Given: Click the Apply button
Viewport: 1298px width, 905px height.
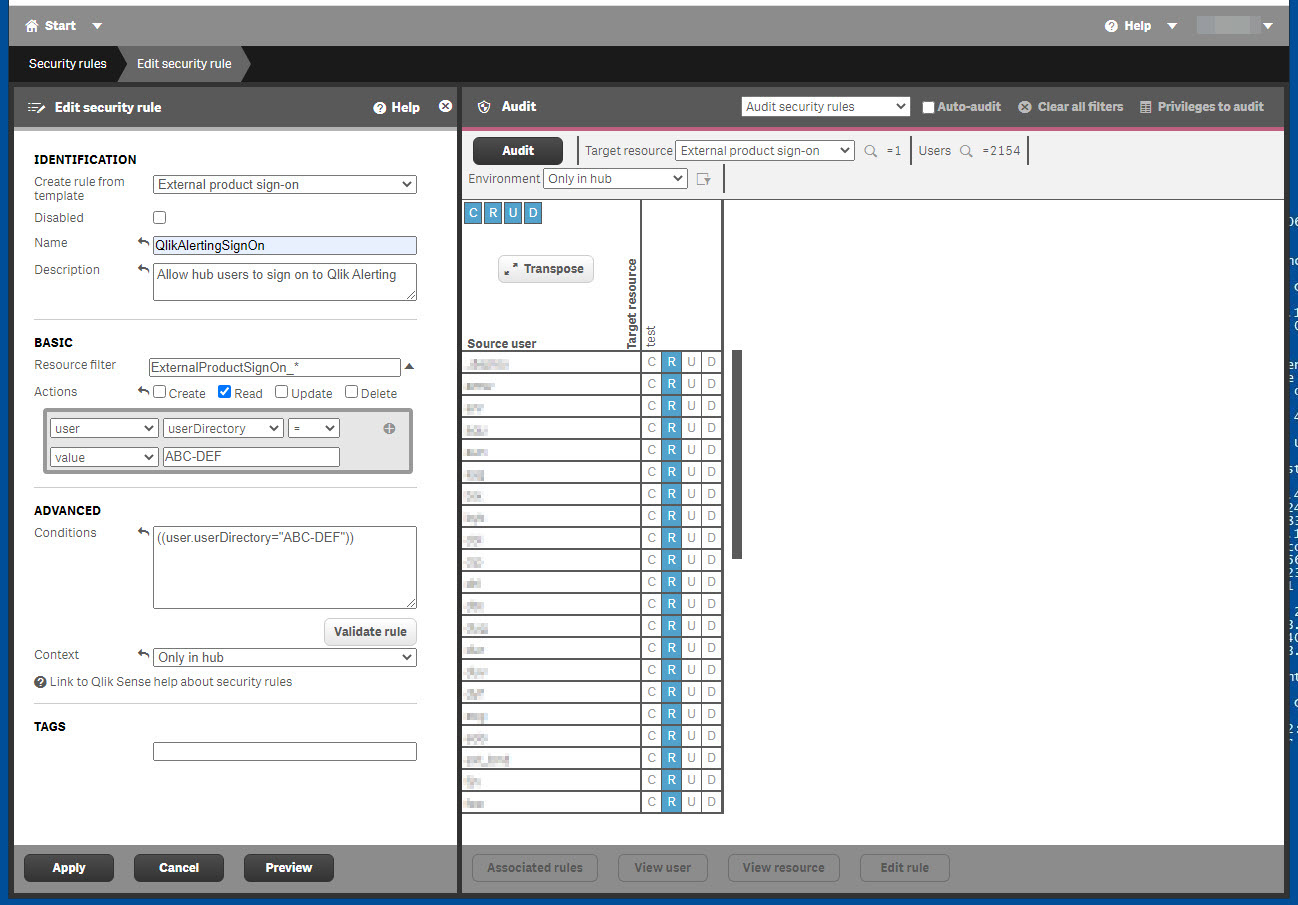Looking at the screenshot, I should [x=69, y=868].
